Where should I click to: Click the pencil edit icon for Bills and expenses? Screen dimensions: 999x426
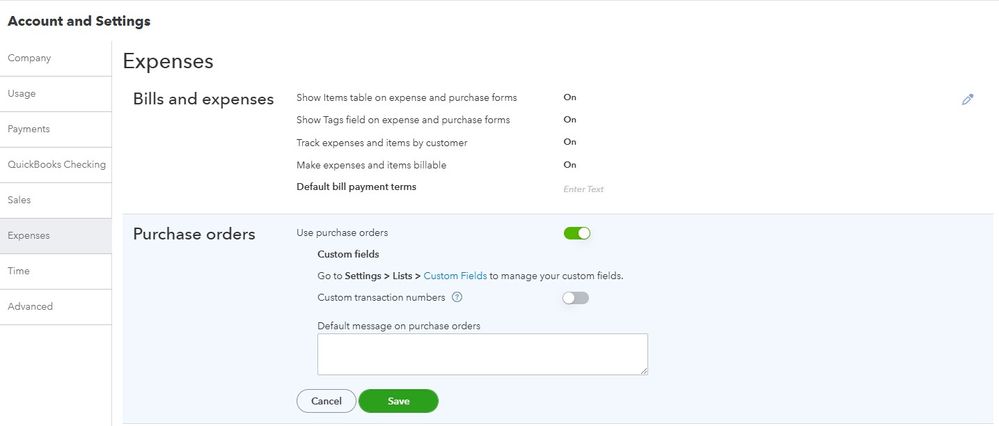pyautogui.click(x=967, y=99)
